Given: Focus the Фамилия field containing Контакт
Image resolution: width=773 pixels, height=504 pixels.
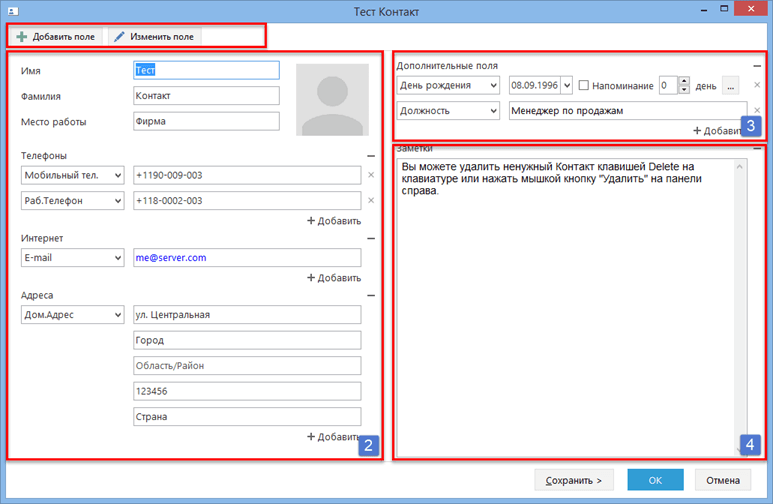Looking at the screenshot, I should (x=206, y=96).
